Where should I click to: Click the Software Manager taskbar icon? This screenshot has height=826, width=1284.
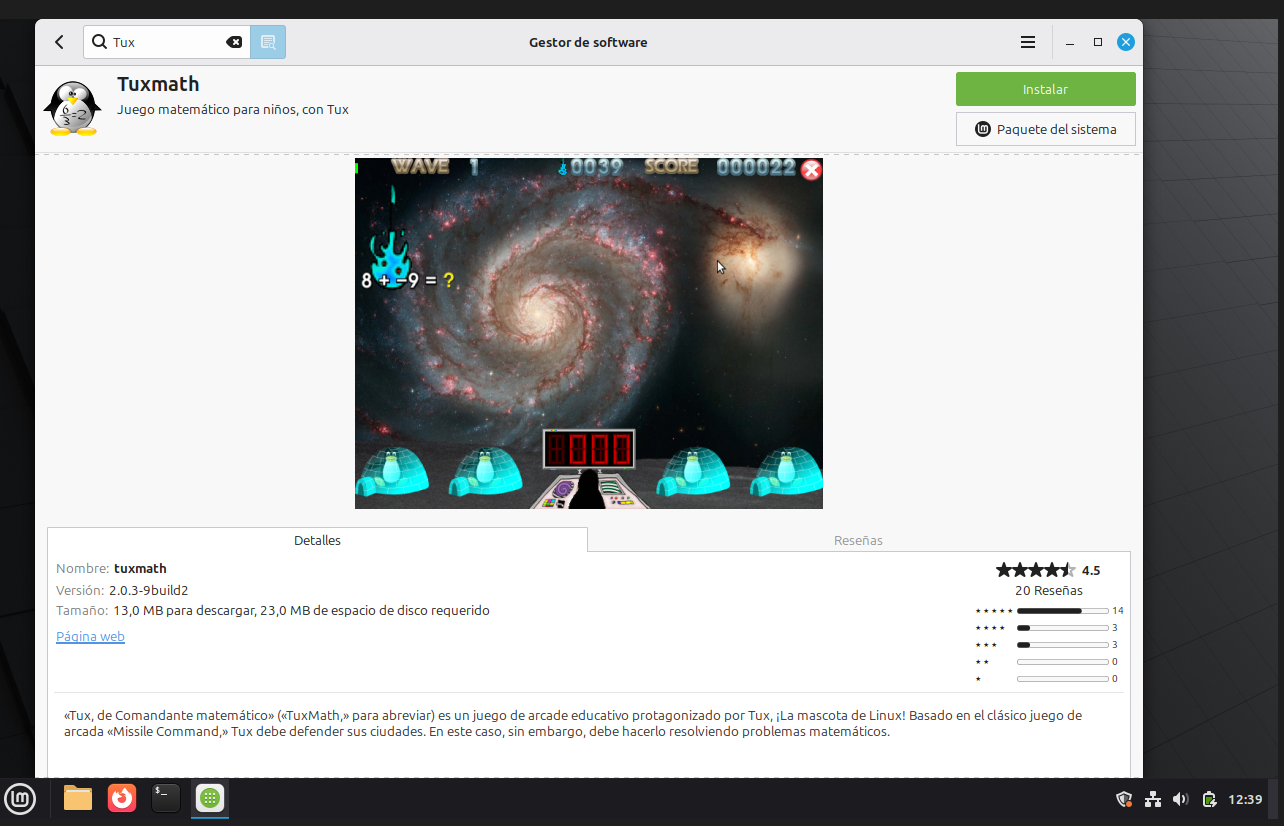point(210,798)
